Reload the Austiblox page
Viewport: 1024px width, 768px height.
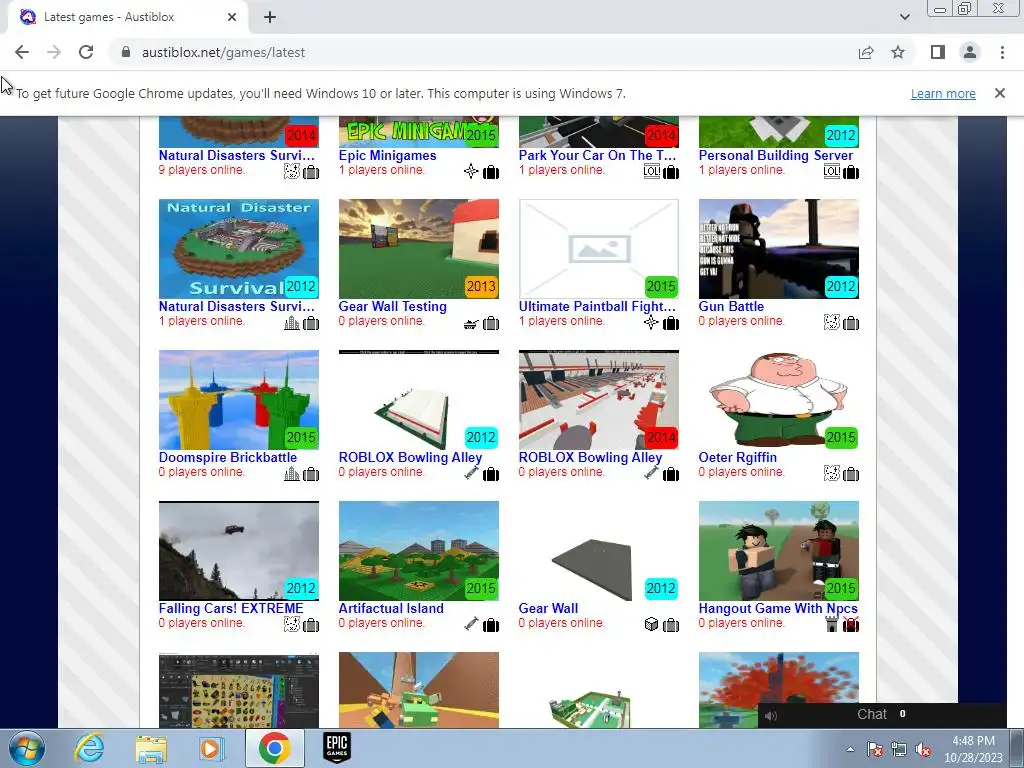click(x=86, y=52)
